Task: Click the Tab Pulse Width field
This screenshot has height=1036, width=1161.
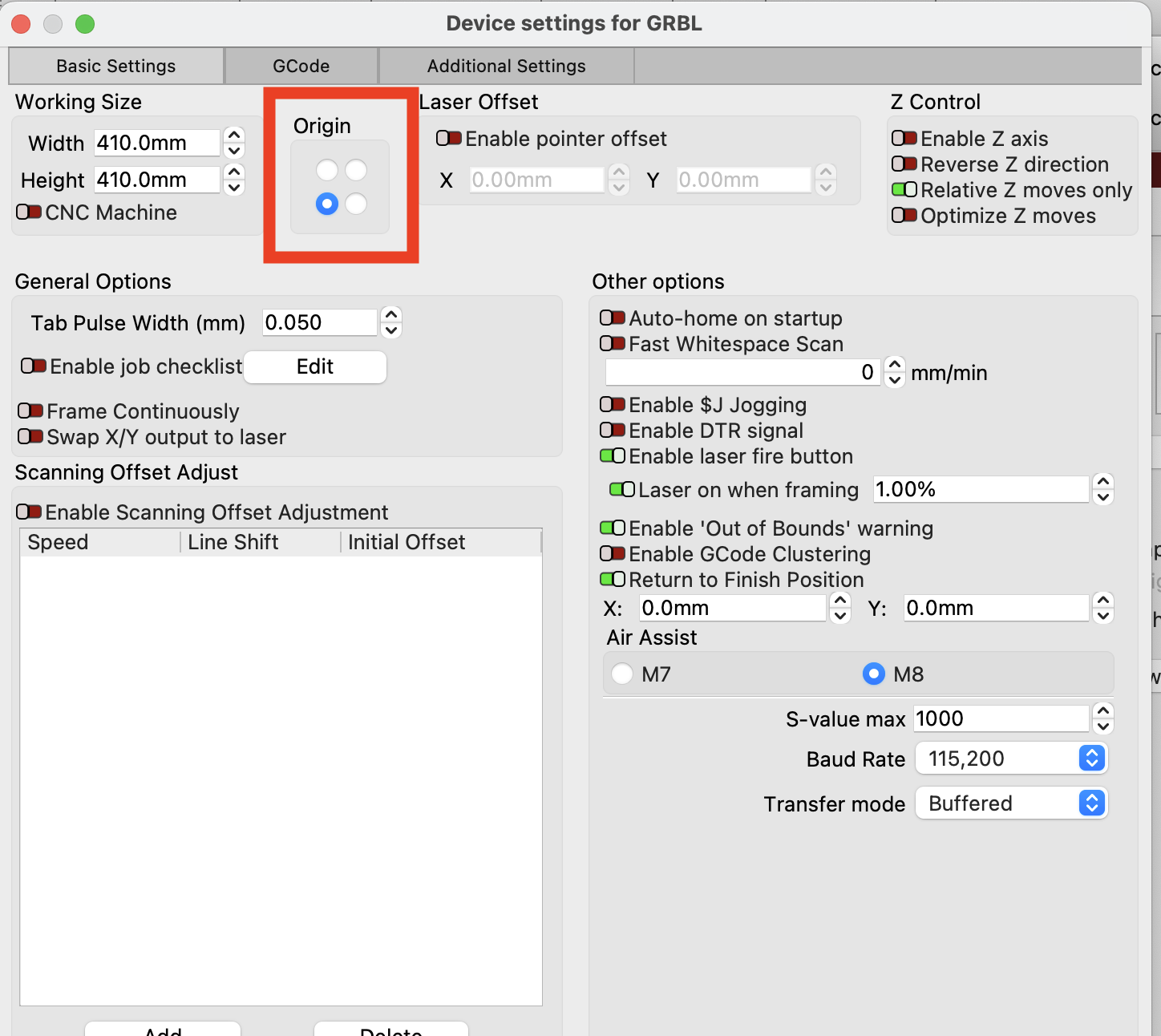Action: (x=320, y=322)
